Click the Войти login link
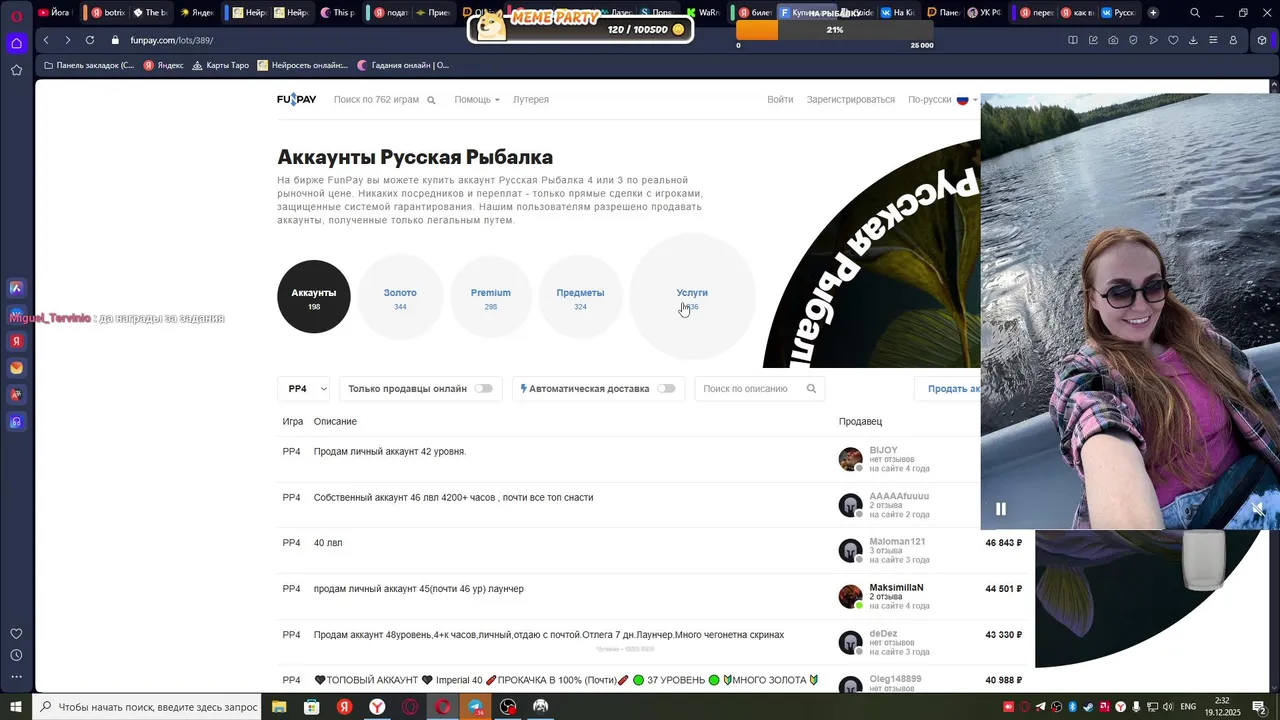The height and width of the screenshot is (720, 1280). 780,100
